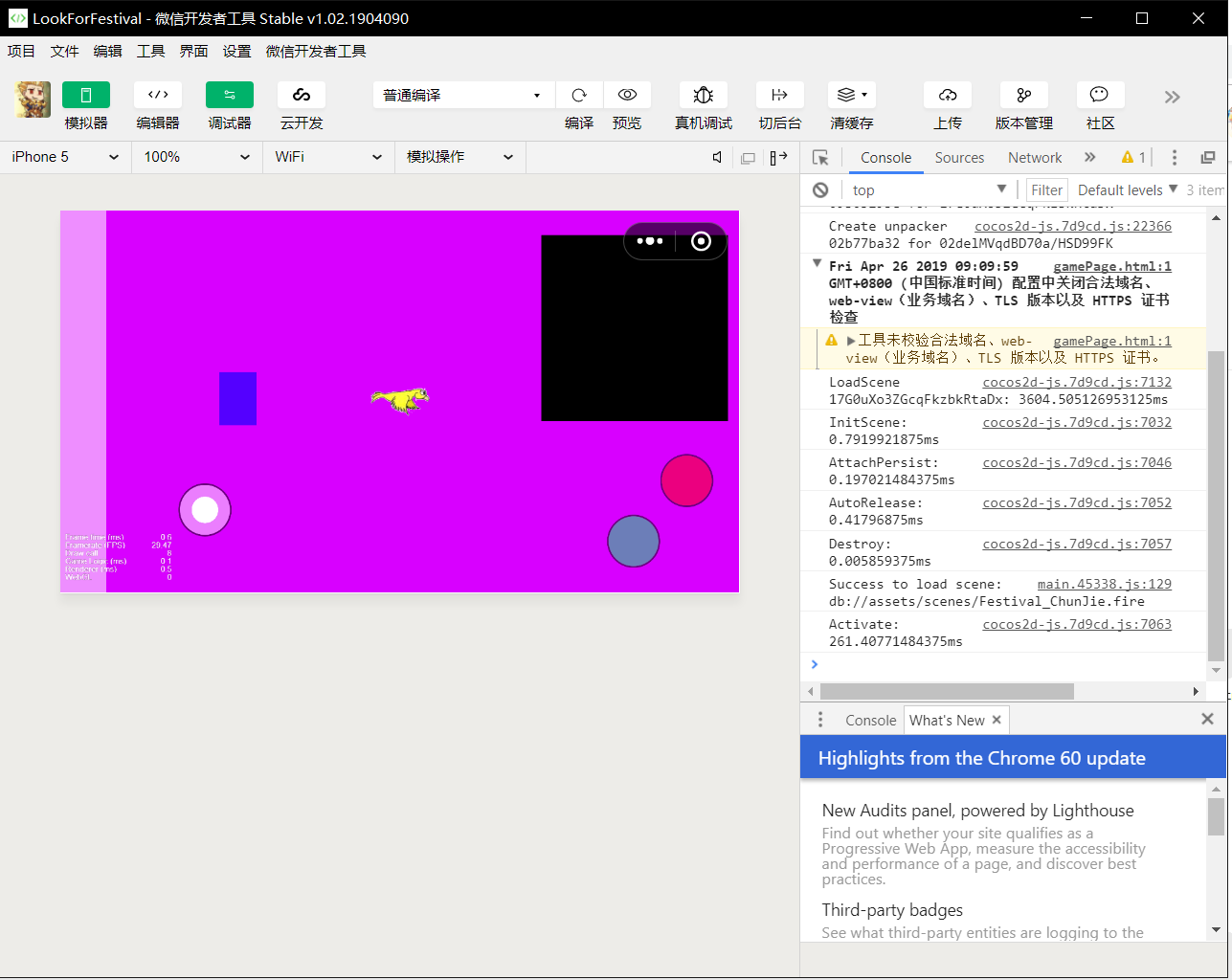Open version management icon

coord(1024,95)
